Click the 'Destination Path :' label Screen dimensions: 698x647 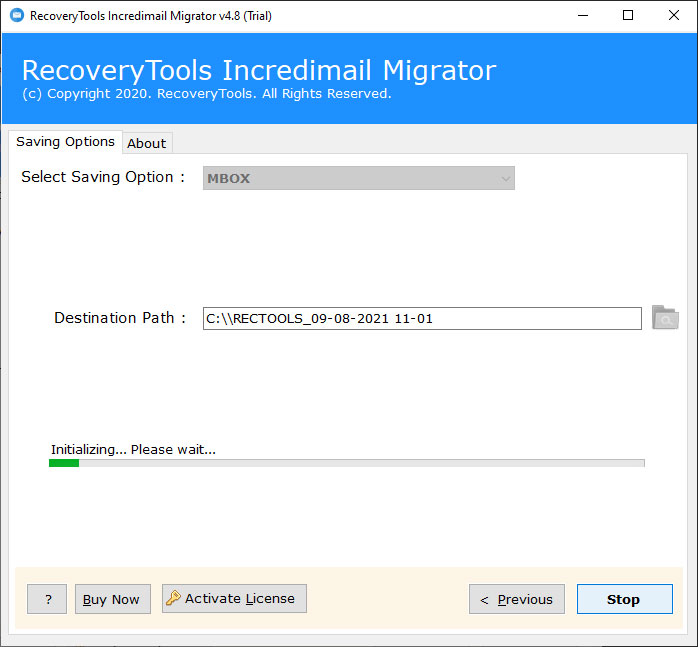(x=120, y=317)
